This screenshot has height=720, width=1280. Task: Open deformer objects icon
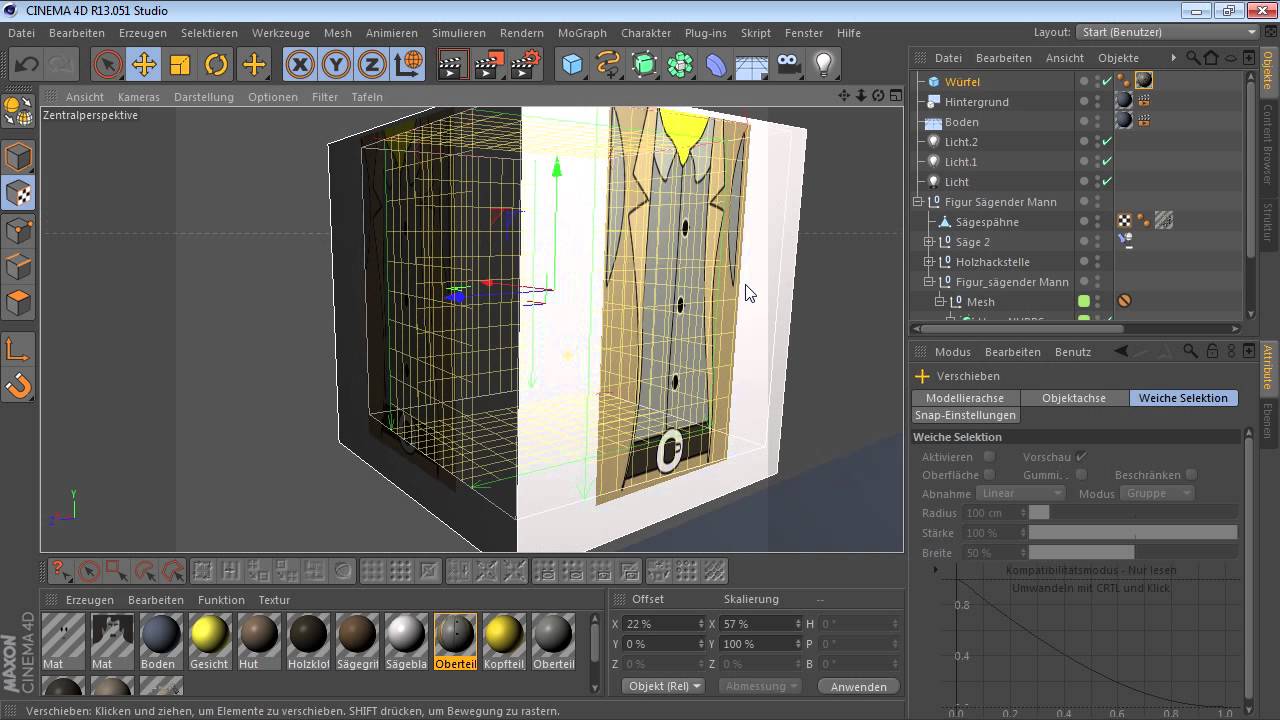coord(717,65)
